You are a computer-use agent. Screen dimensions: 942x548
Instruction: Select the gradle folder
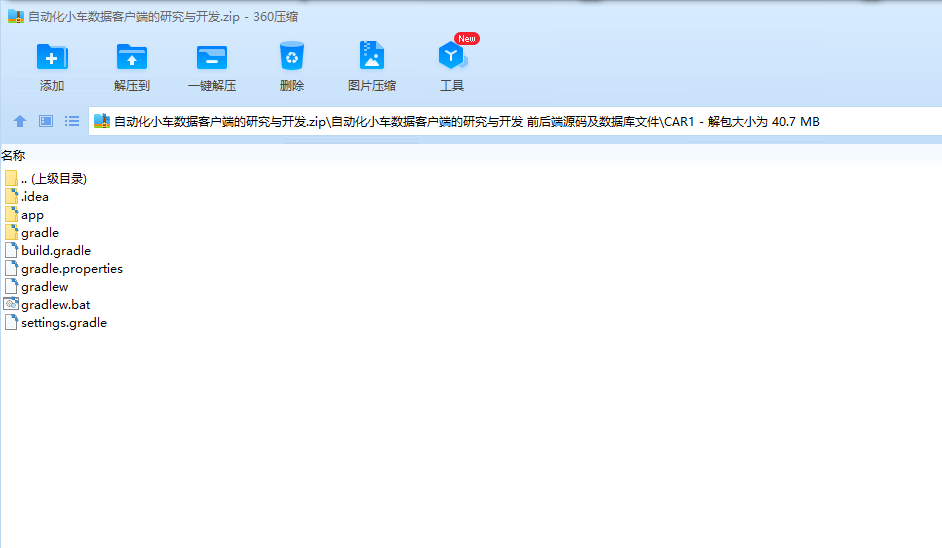click(x=31, y=233)
